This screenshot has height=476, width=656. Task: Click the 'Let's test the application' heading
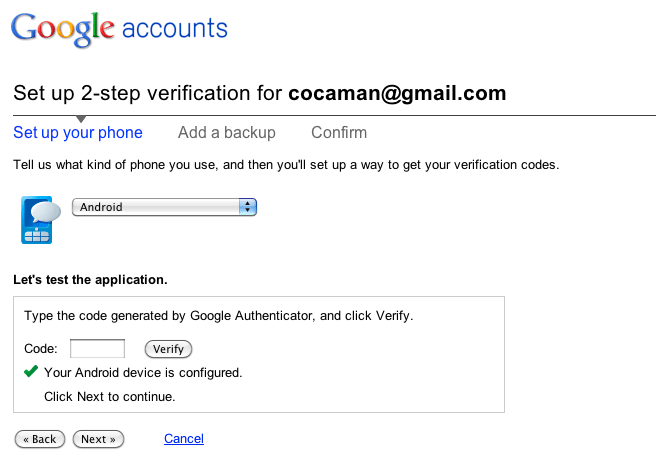[90, 279]
